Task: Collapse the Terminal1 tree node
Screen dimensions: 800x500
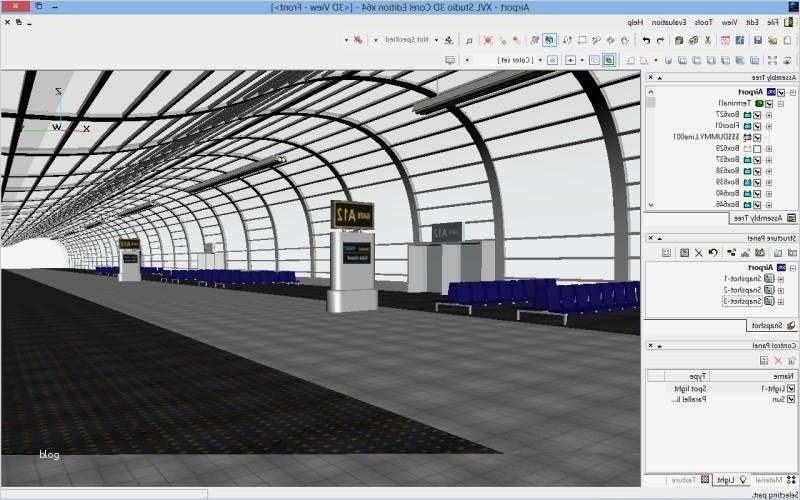Action: (781, 104)
